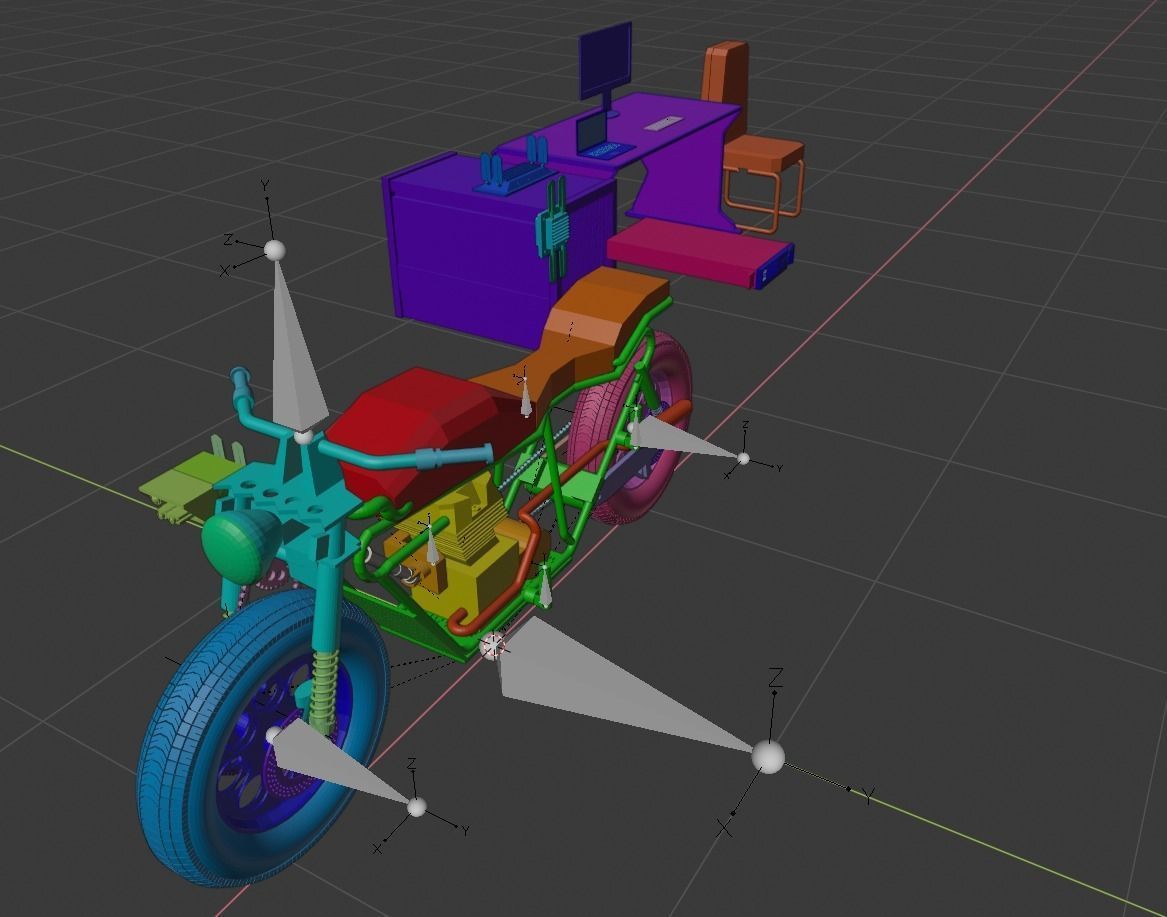Image resolution: width=1167 pixels, height=917 pixels.
Task: Click the empty sphere beside the rear wheel
Action: (x=743, y=458)
